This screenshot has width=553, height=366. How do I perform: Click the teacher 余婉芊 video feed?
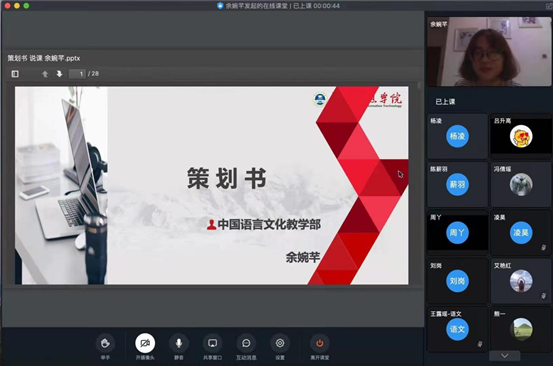(489, 51)
